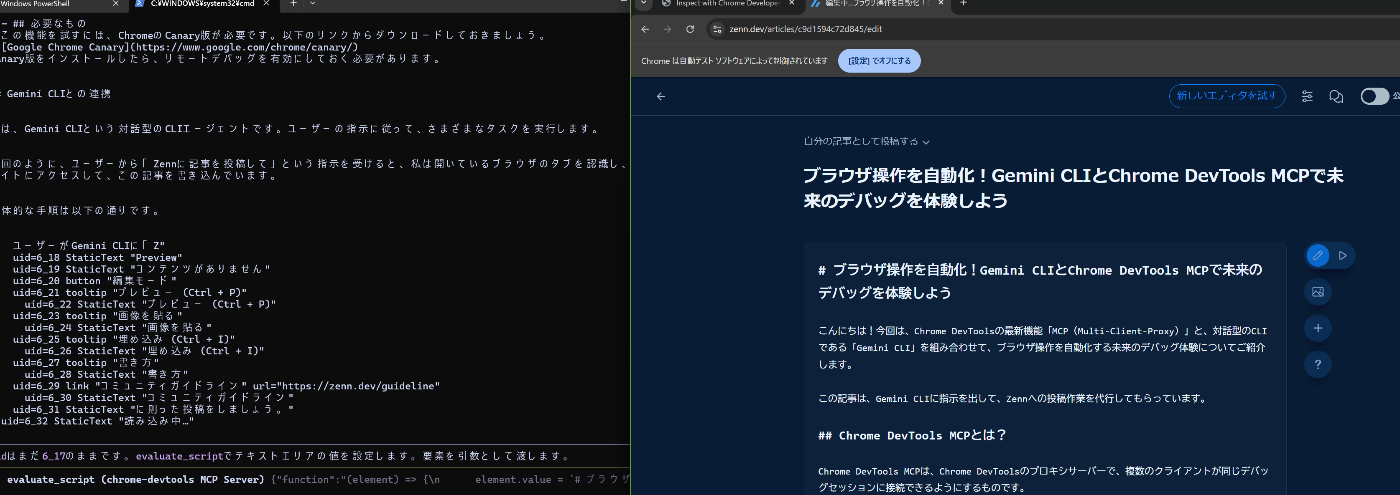Click uid=6_24 StaticText '画像を貼る' line
Viewport: 1400px width, 495px height.
coord(120,327)
